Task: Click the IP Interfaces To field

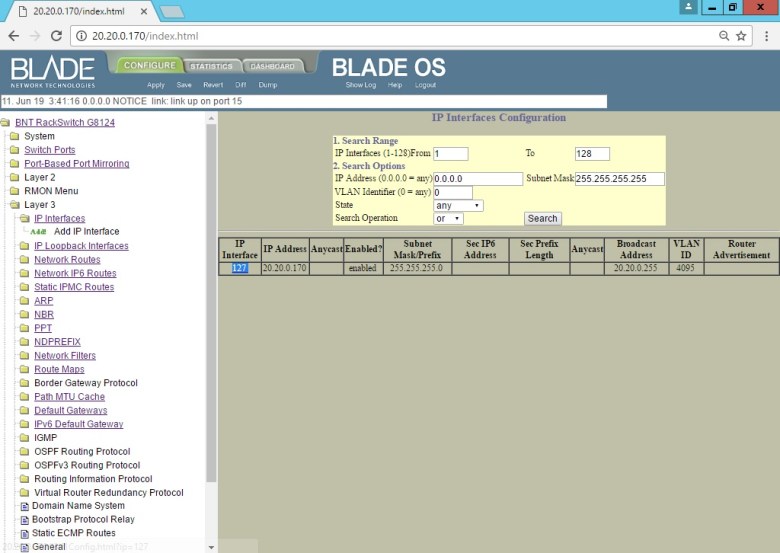Action: [592, 154]
